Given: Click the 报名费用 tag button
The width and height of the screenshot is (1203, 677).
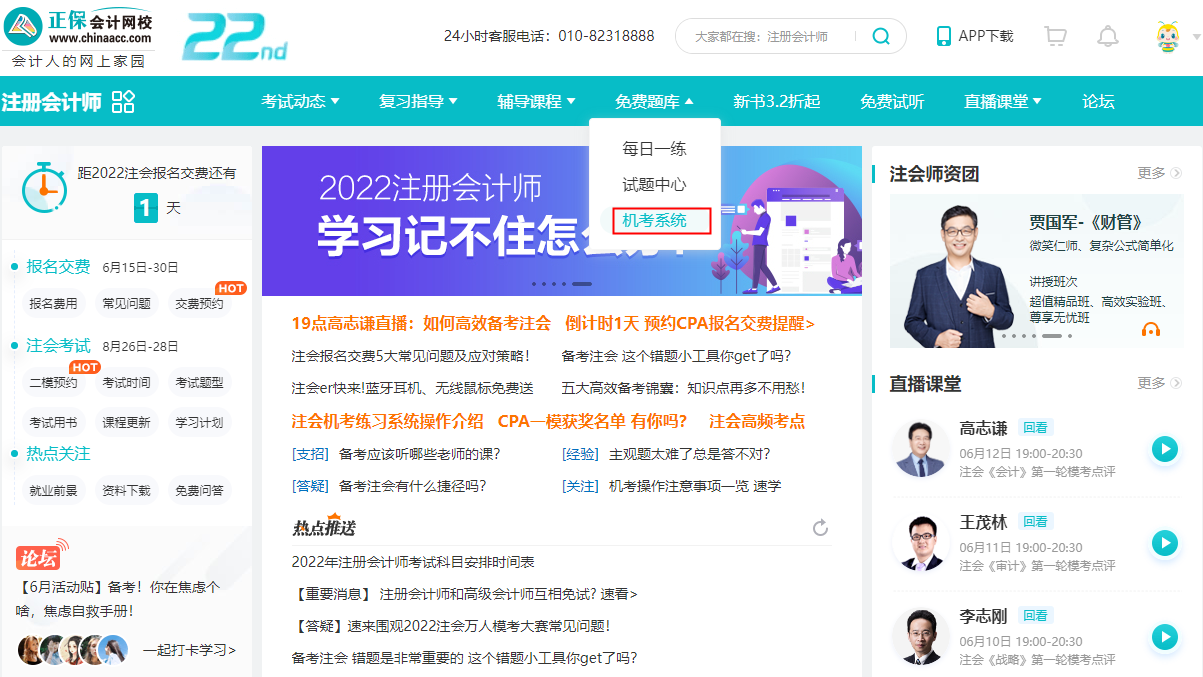Looking at the screenshot, I should click(x=53, y=303).
